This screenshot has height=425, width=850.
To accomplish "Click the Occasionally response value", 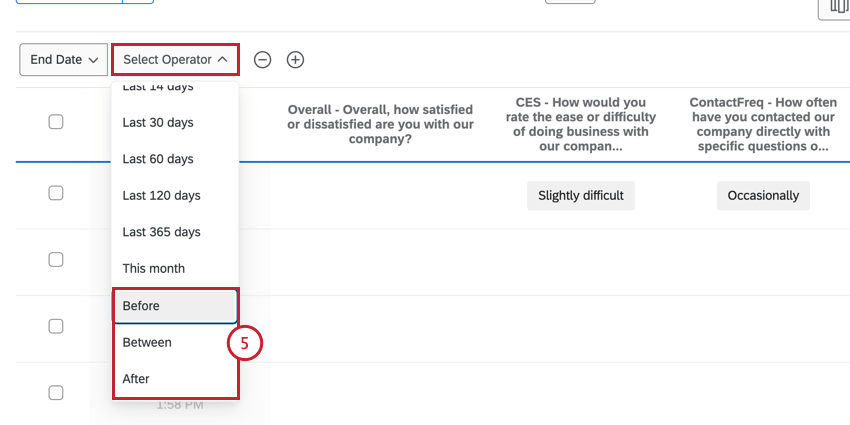I will point(763,196).
